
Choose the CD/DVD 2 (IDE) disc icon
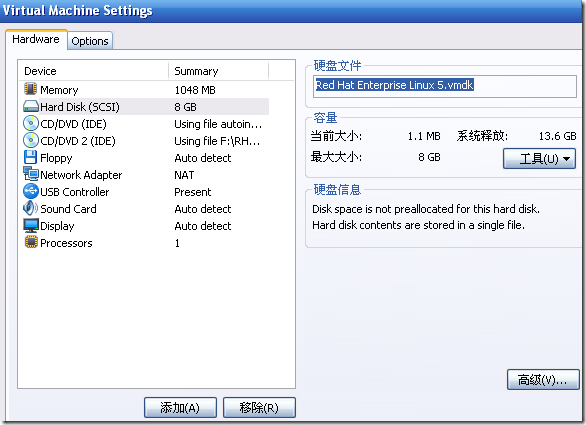pos(31,141)
